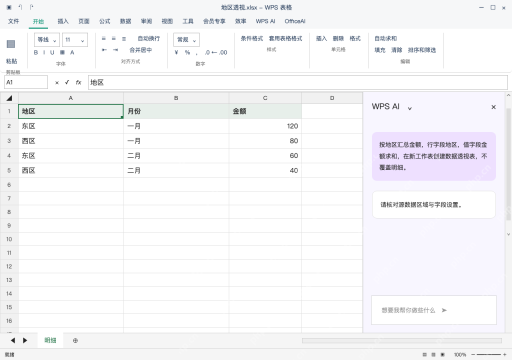Click the formula bar containing 地区
512x360 pixels.
298,82
